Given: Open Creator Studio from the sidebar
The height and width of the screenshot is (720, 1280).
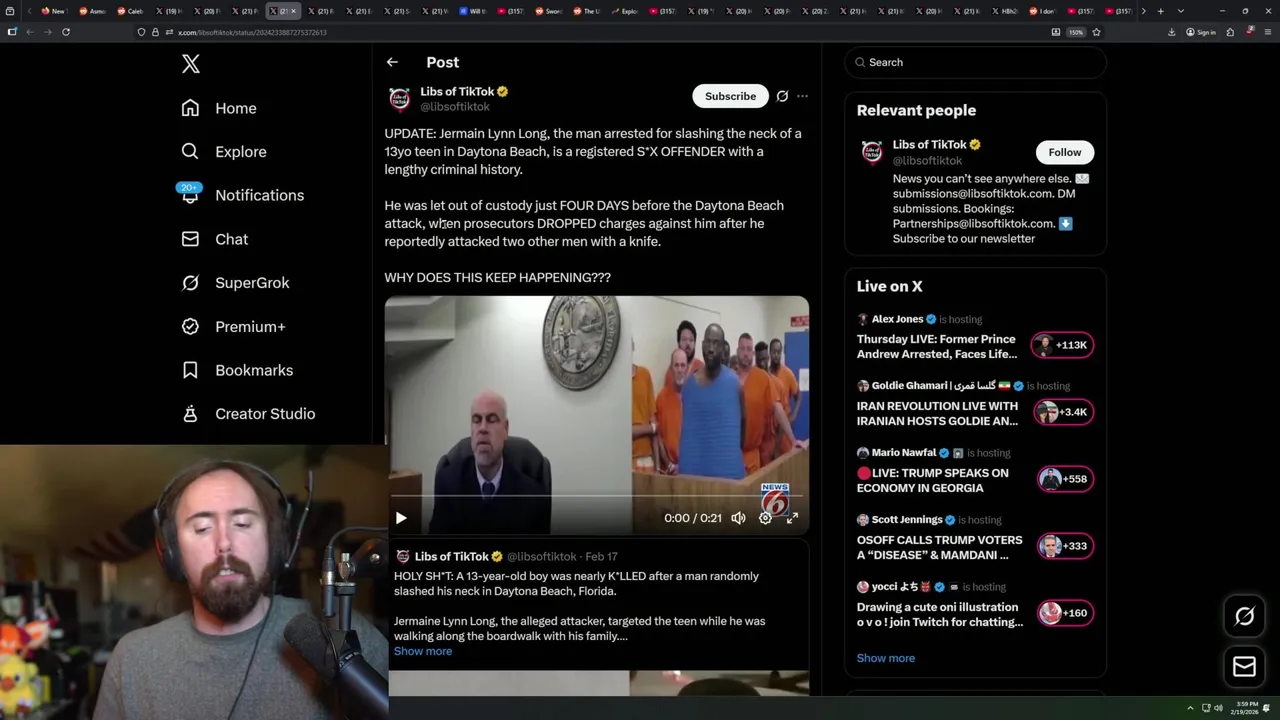Looking at the screenshot, I should 248,414.
